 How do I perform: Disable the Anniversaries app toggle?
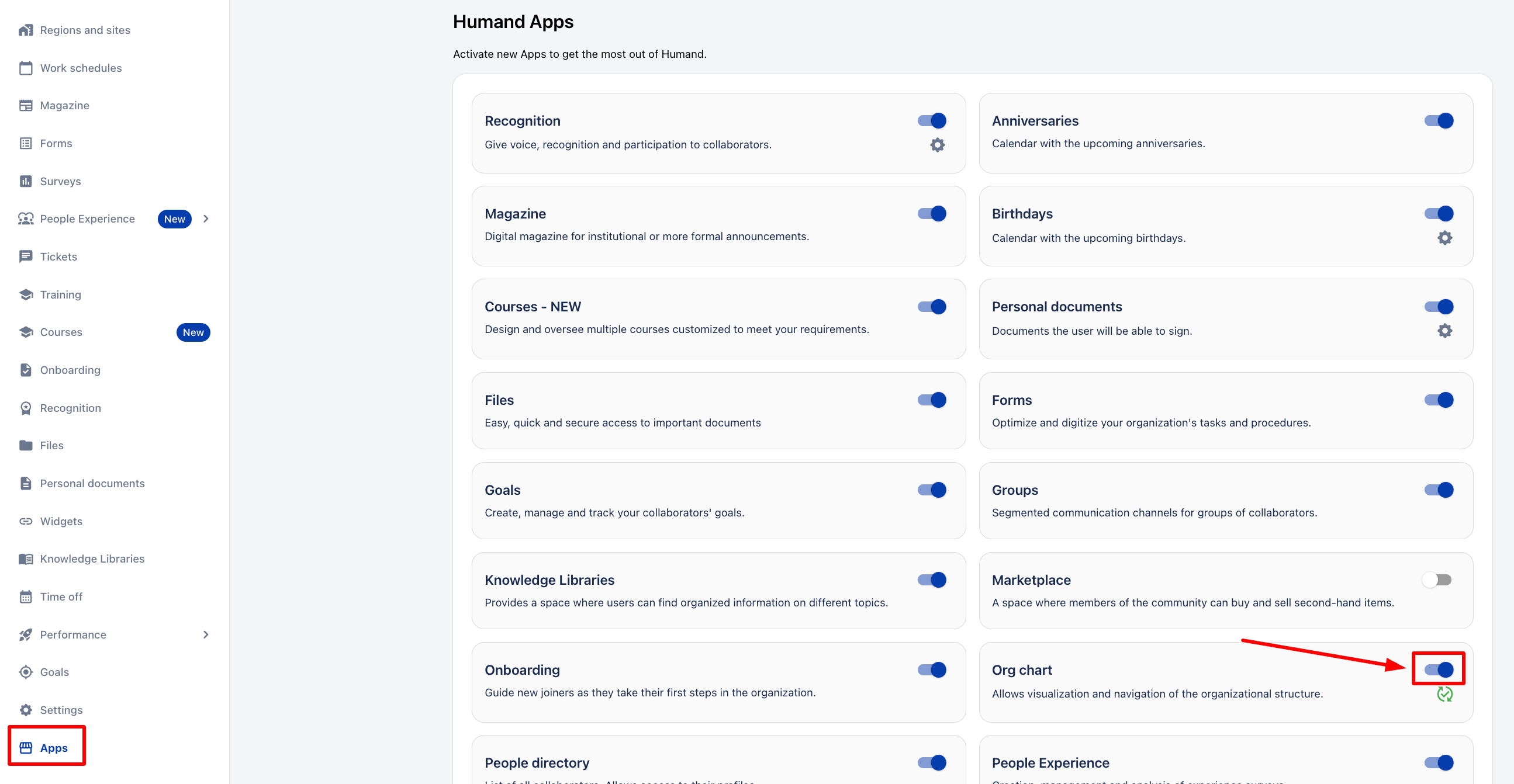[1439, 121]
